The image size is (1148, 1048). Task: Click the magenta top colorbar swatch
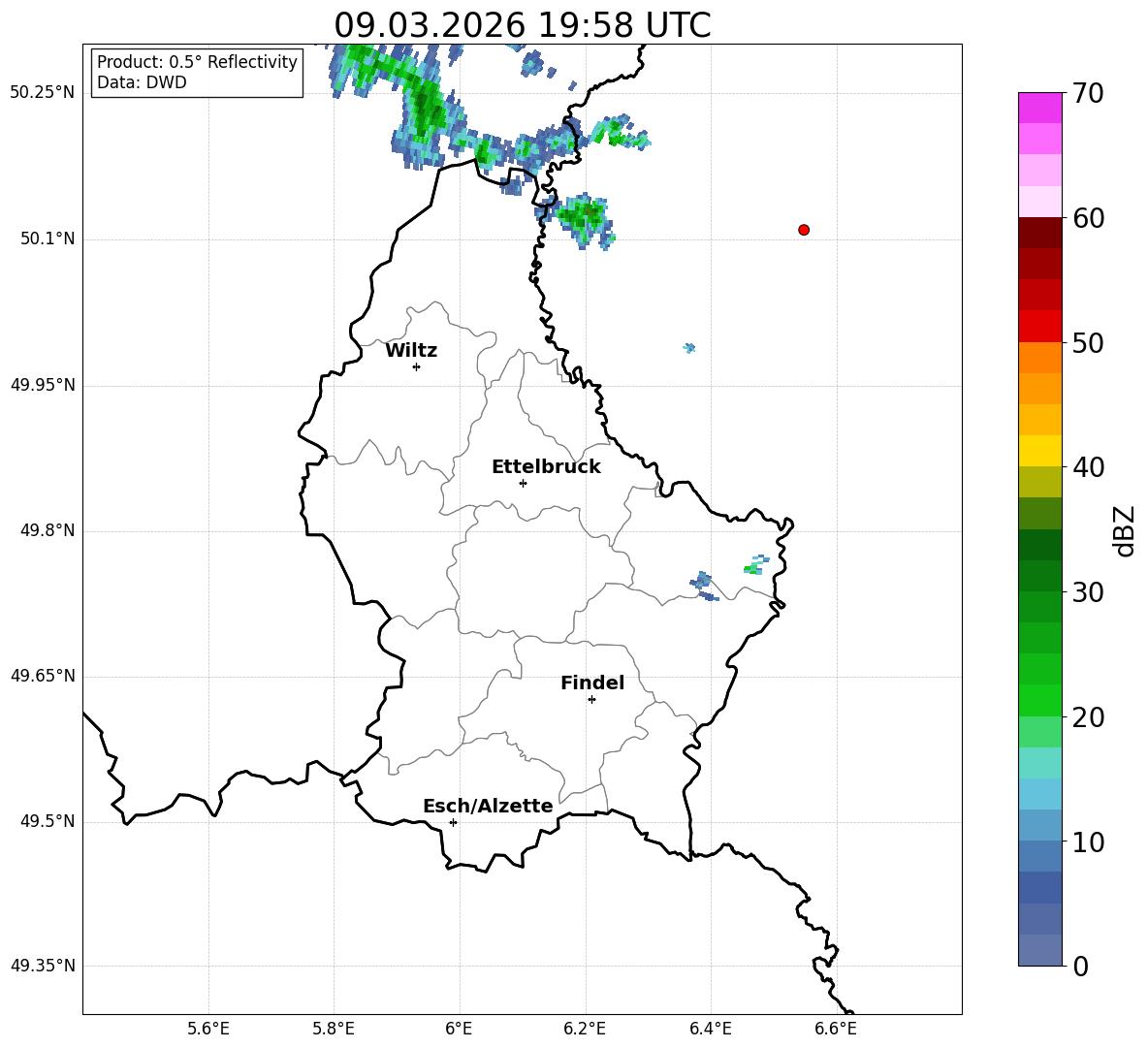pyautogui.click(x=1040, y=108)
